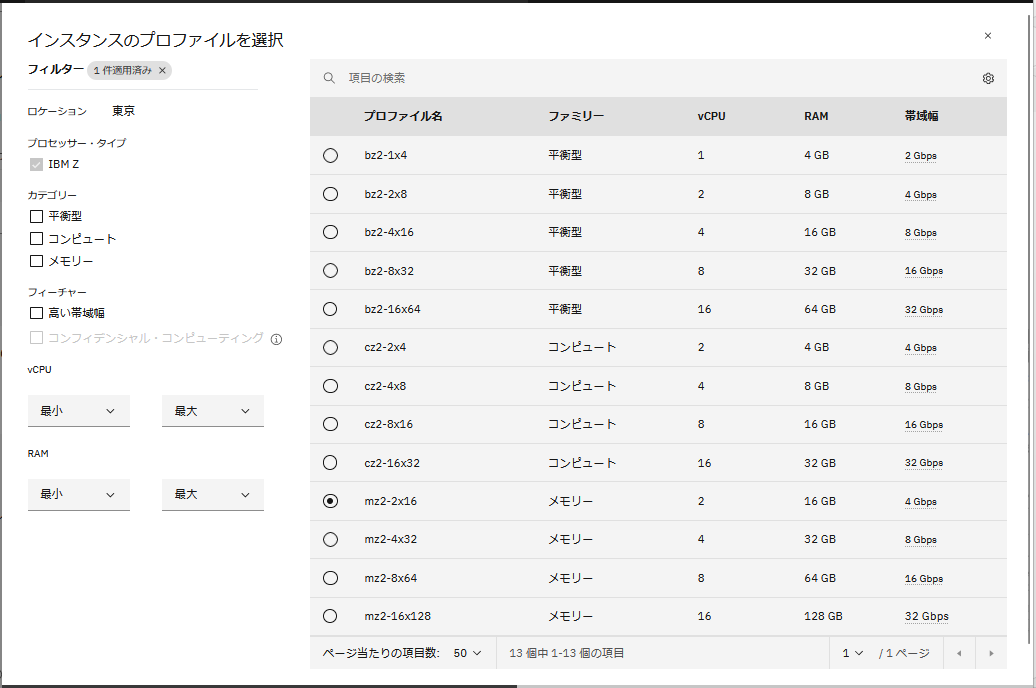This screenshot has height=688, width=1036.
Task: Open page number dropdown
Action: [x=853, y=653]
